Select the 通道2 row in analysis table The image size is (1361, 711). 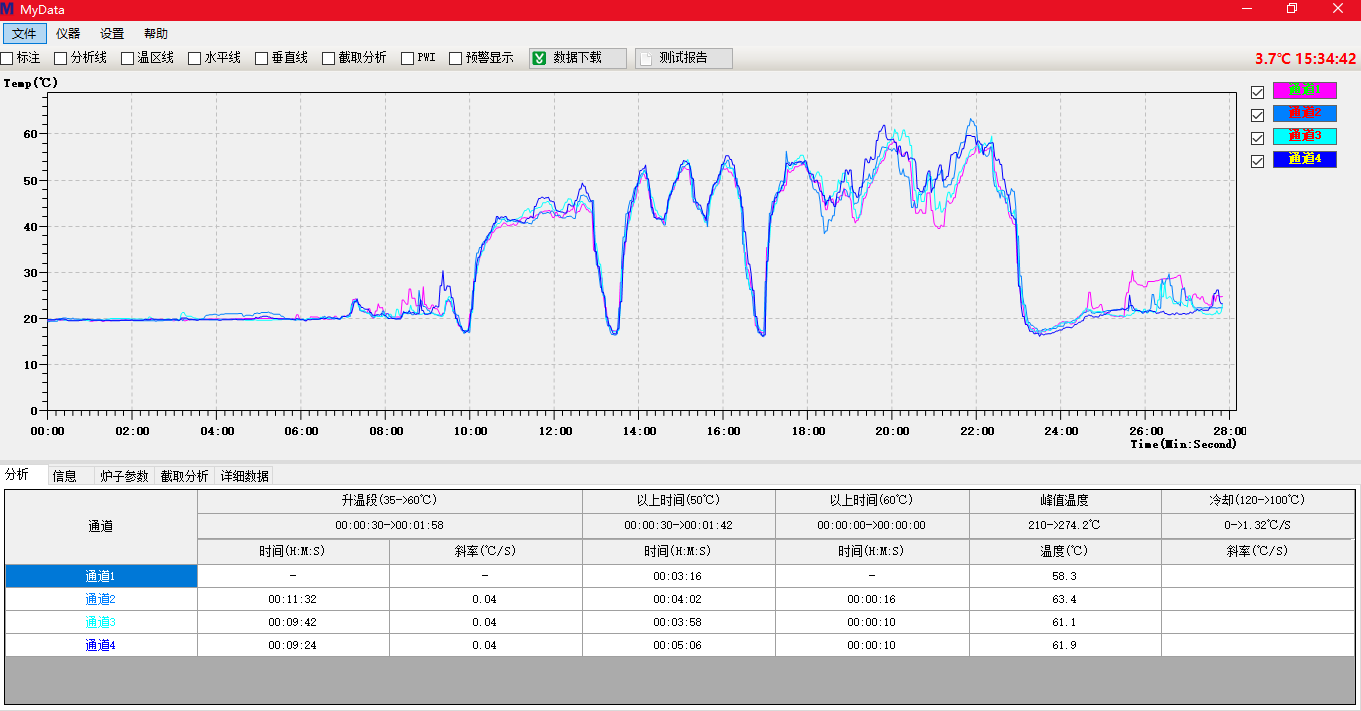coord(101,599)
